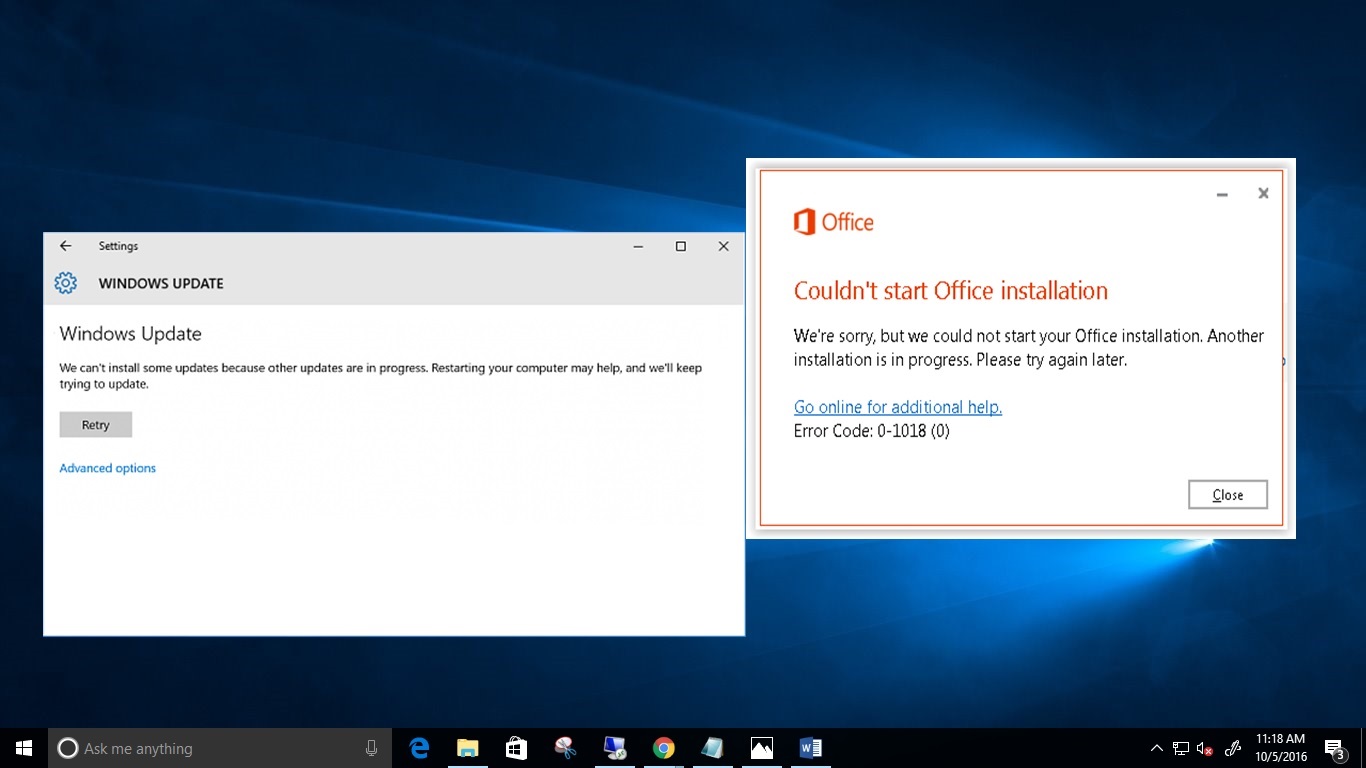The image size is (1366, 768).
Task: Open Microsoft Word from the taskbar
Action: click(810, 748)
